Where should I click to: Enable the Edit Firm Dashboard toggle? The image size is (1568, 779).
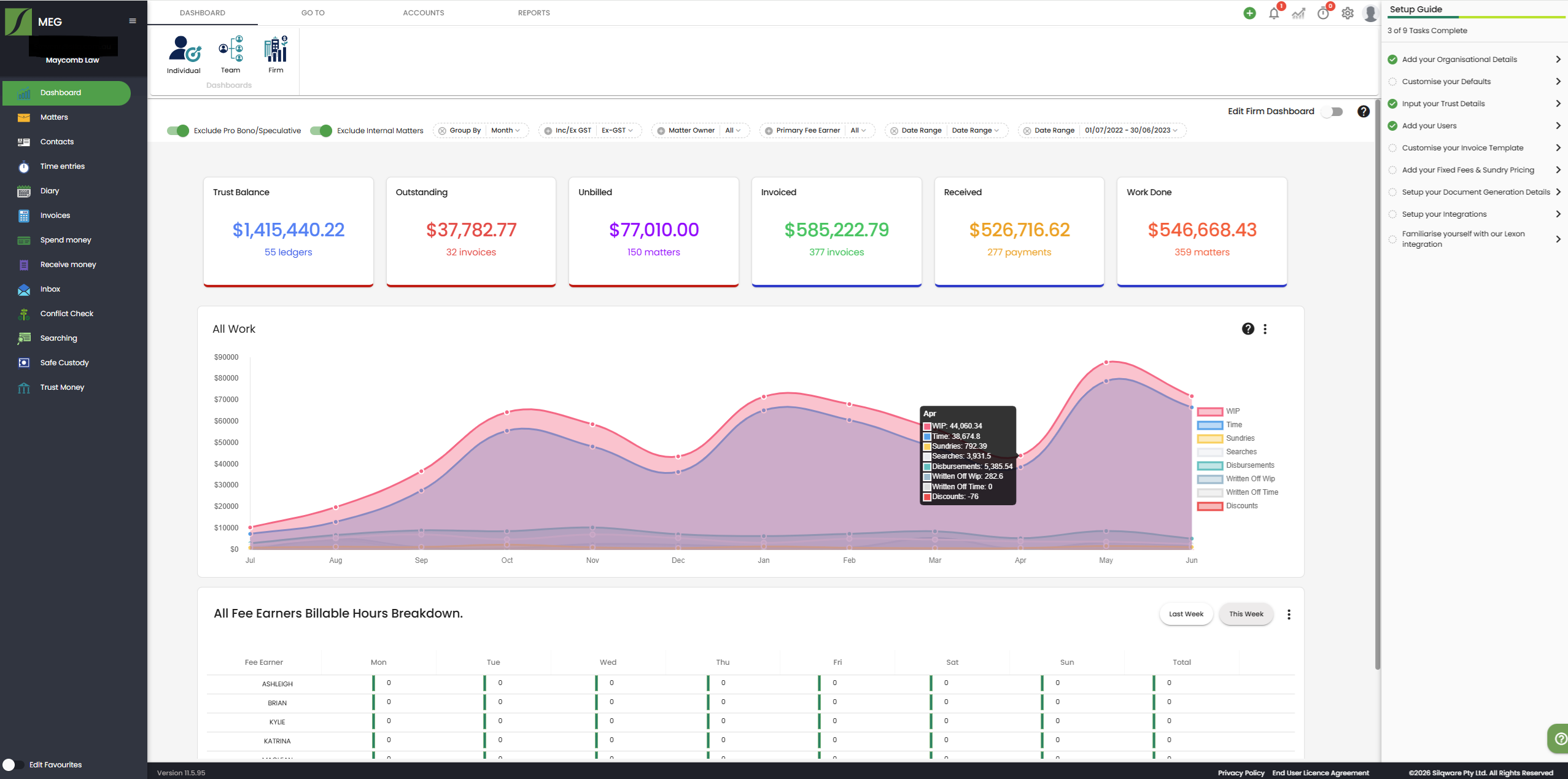coord(1333,112)
